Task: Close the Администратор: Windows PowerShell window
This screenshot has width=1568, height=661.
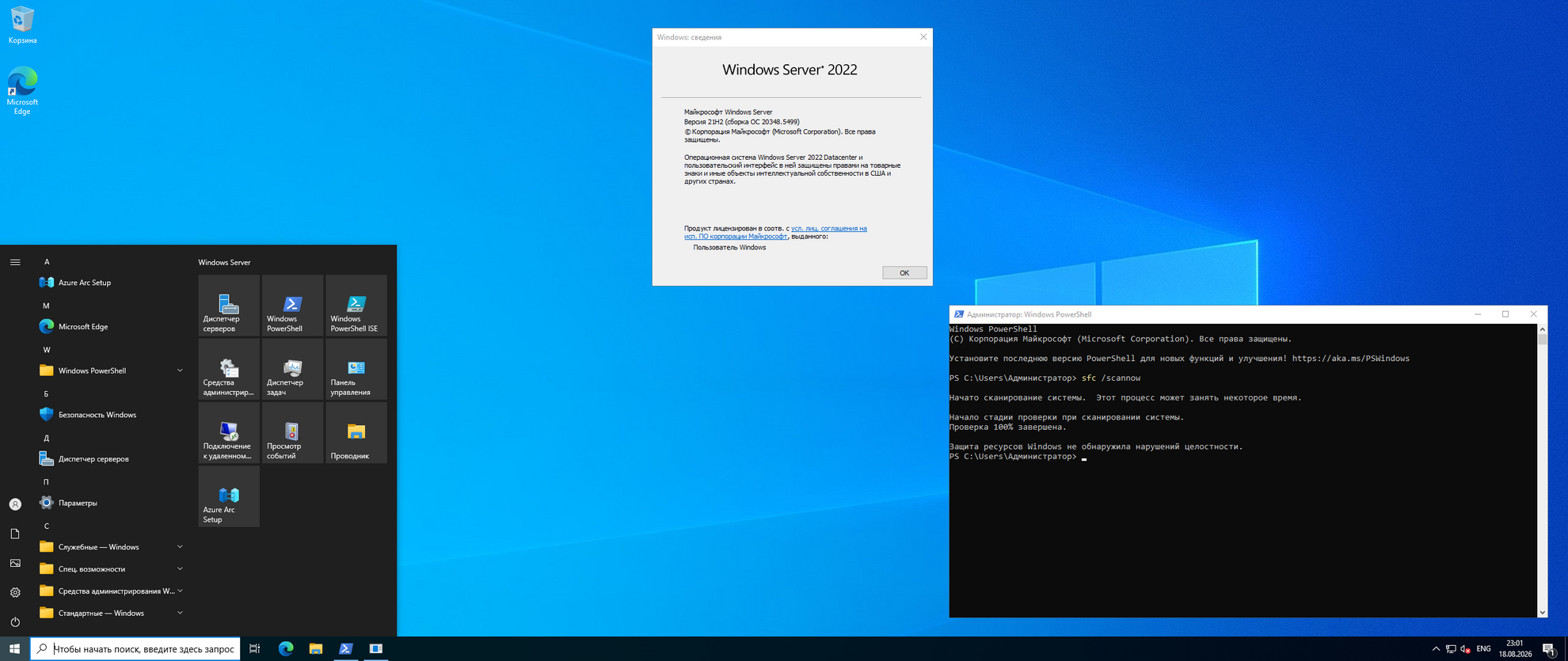Action: 1533,314
